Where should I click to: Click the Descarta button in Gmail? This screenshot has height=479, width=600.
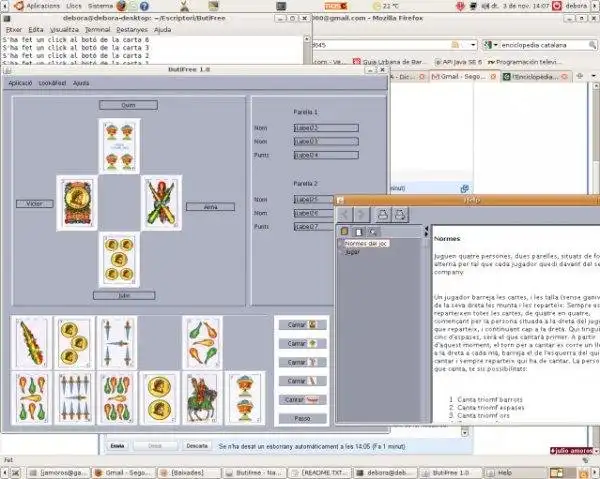[197, 446]
